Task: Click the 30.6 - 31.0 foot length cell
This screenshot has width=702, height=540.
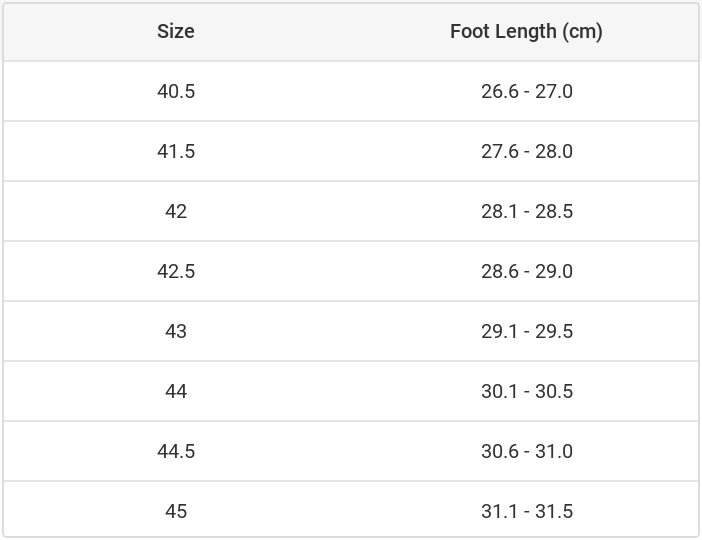Action: point(526,451)
